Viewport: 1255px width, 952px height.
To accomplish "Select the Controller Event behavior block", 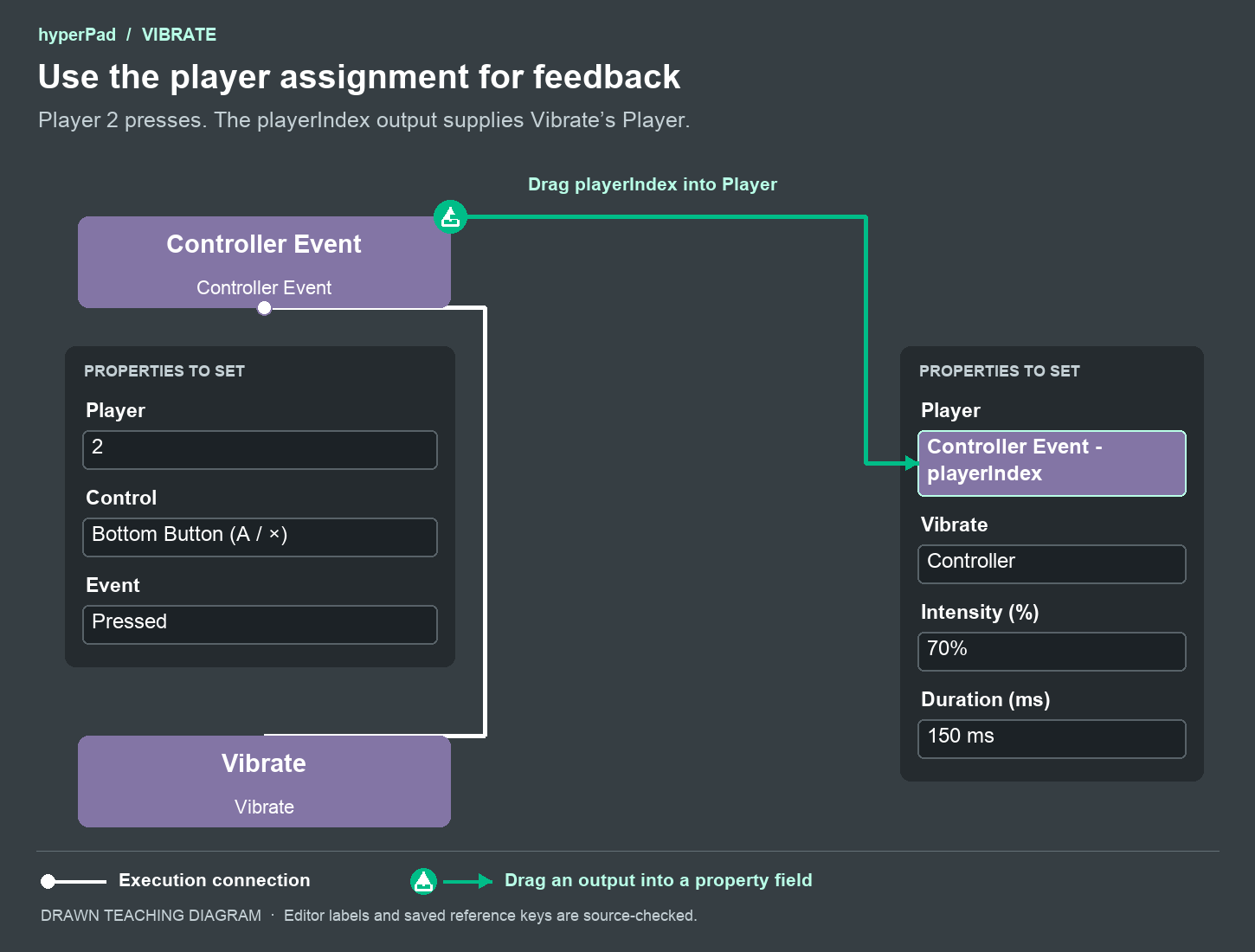I will pyautogui.click(x=264, y=262).
